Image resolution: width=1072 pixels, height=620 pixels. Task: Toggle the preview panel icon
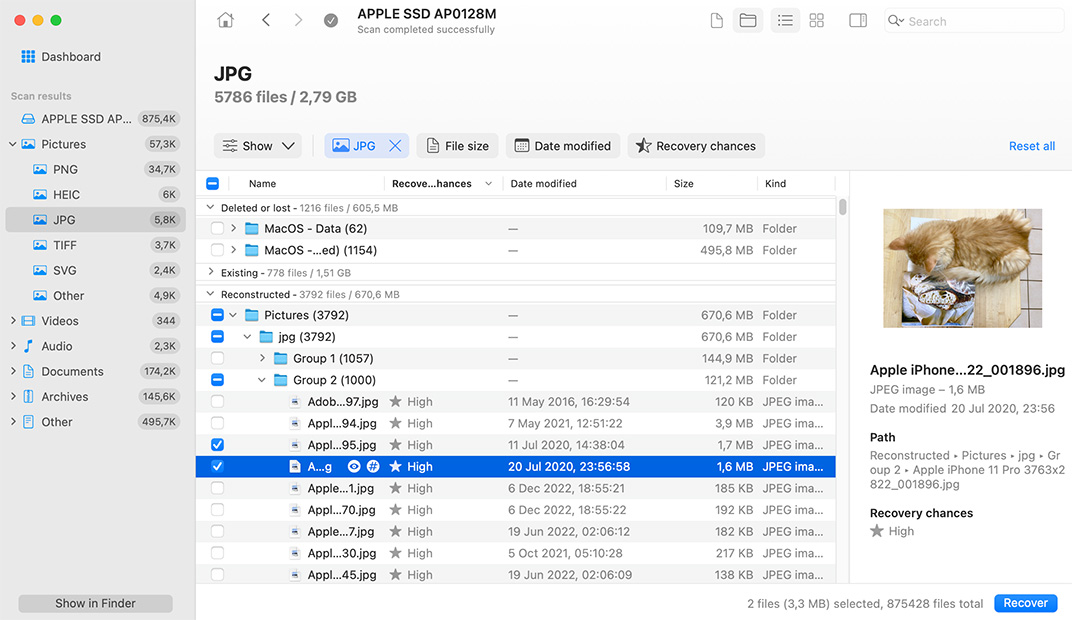tap(857, 20)
